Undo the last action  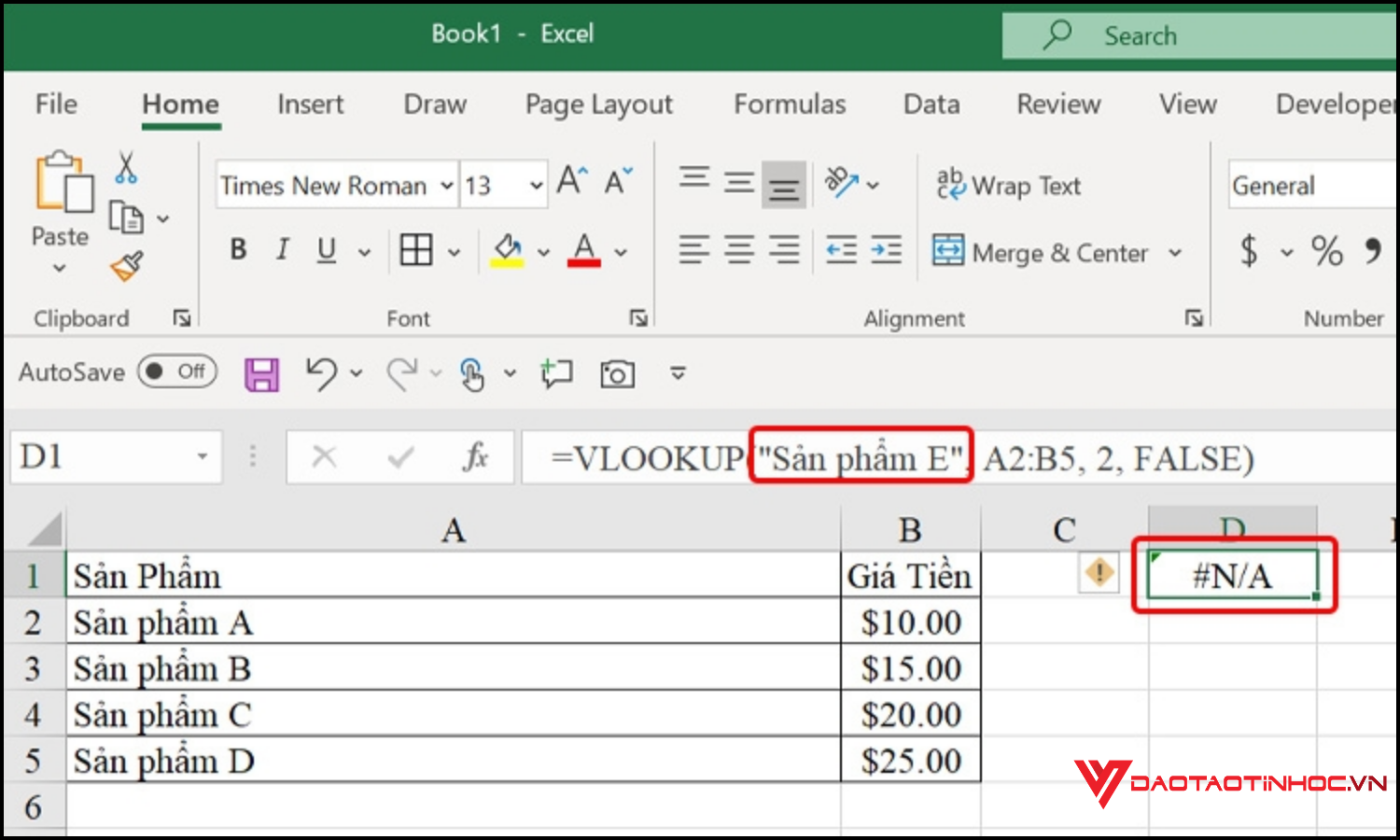pyautogui.click(x=321, y=373)
